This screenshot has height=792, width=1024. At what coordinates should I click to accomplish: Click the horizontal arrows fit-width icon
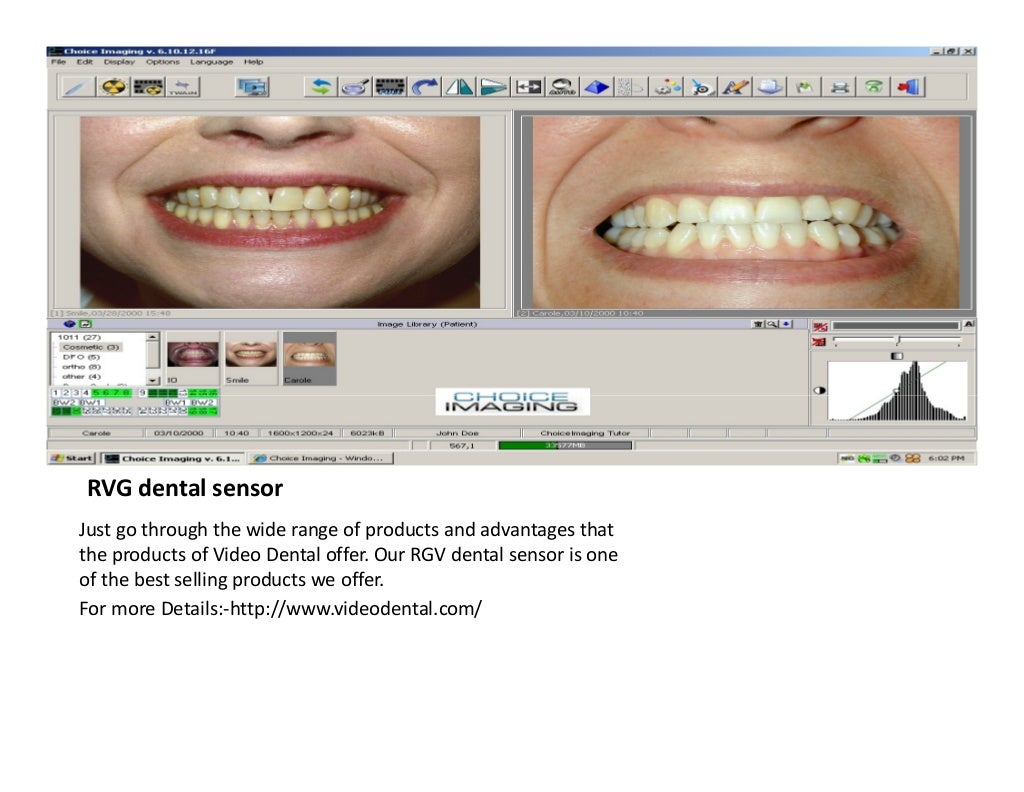point(528,87)
